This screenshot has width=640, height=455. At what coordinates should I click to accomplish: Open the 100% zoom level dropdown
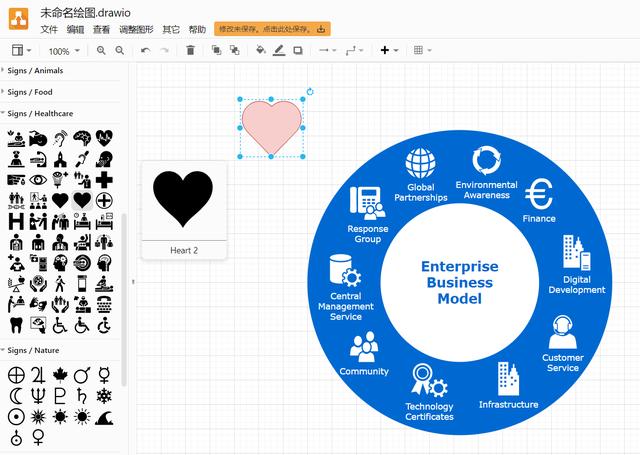[64, 51]
